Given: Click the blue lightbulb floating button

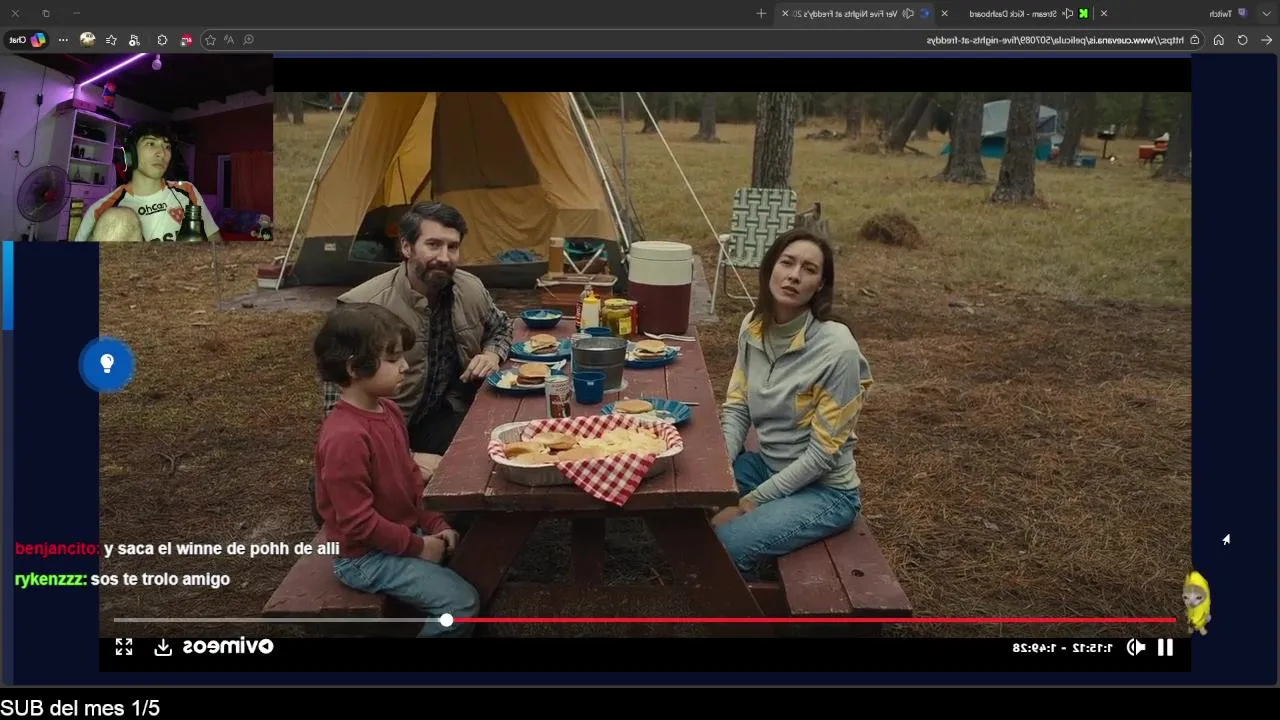Looking at the screenshot, I should 107,364.
